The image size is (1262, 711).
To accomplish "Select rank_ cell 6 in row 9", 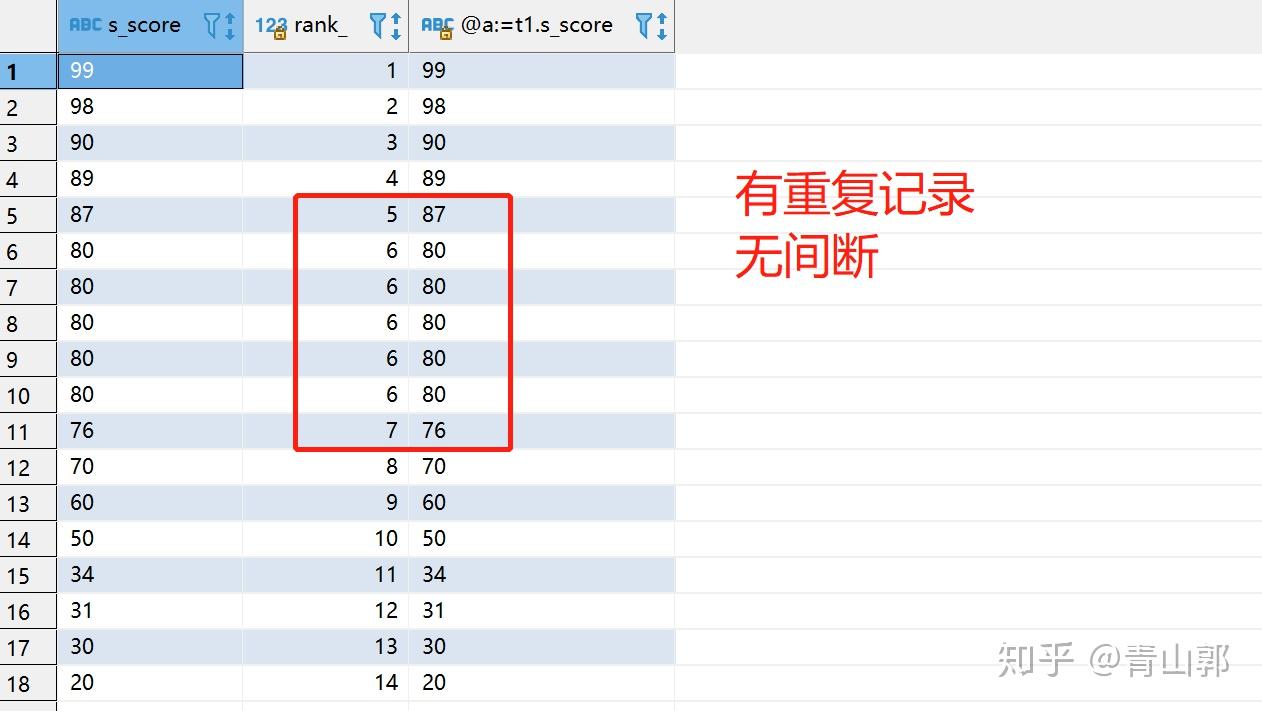I will coord(326,359).
